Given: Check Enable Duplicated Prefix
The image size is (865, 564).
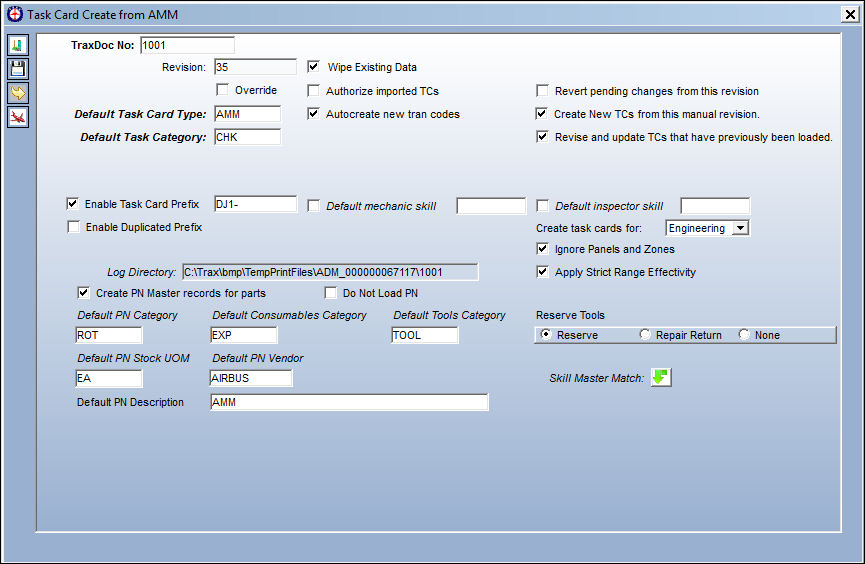Looking at the screenshot, I should (x=73, y=227).
